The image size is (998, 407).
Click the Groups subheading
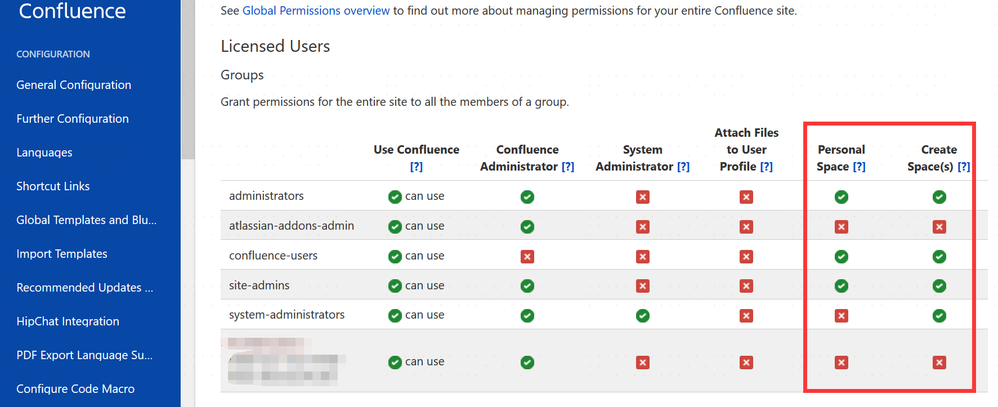click(x=242, y=75)
